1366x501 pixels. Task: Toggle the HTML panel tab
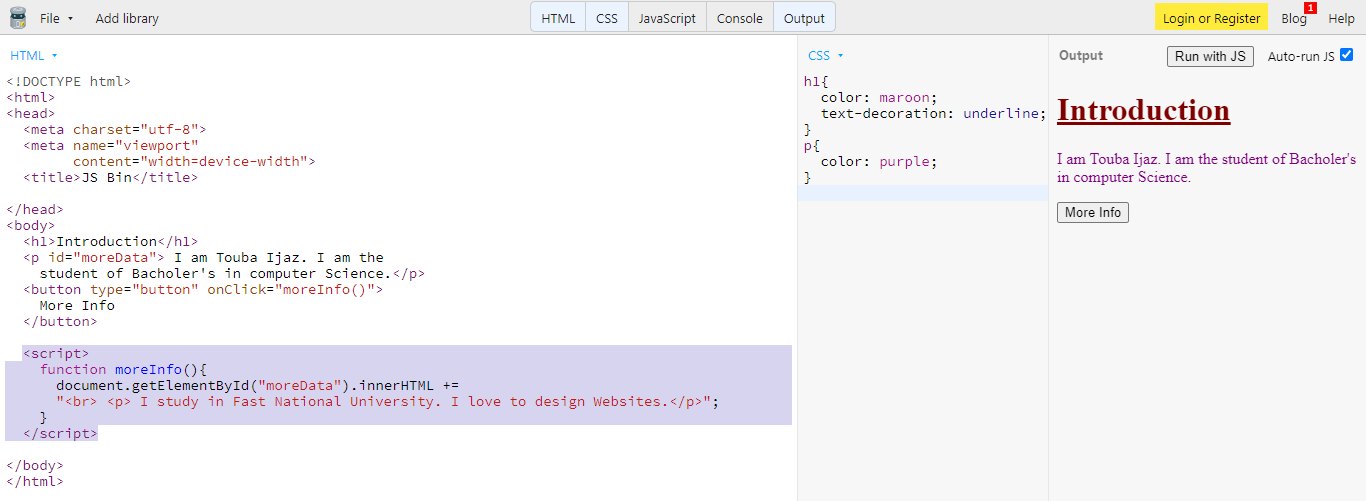(558, 18)
